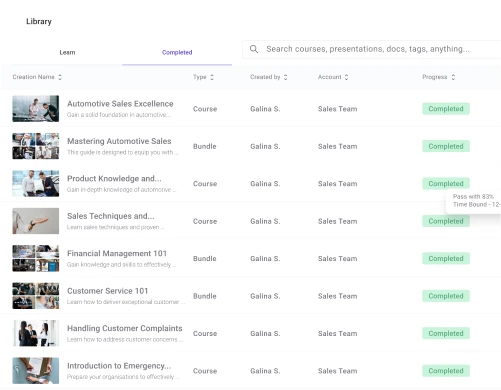Click Completed badge for Sales Techniques row
The image size is (501, 390).
pos(446,221)
